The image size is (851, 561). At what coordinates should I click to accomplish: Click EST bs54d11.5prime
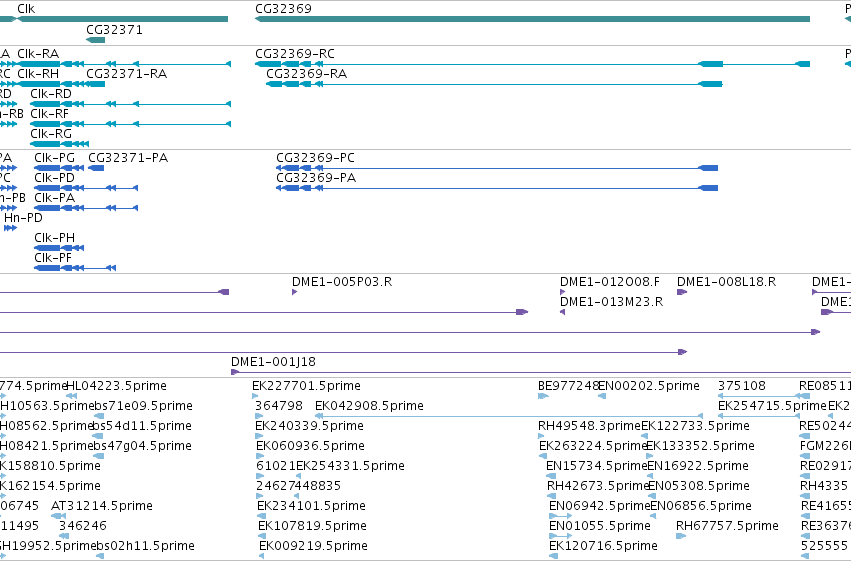(143, 426)
